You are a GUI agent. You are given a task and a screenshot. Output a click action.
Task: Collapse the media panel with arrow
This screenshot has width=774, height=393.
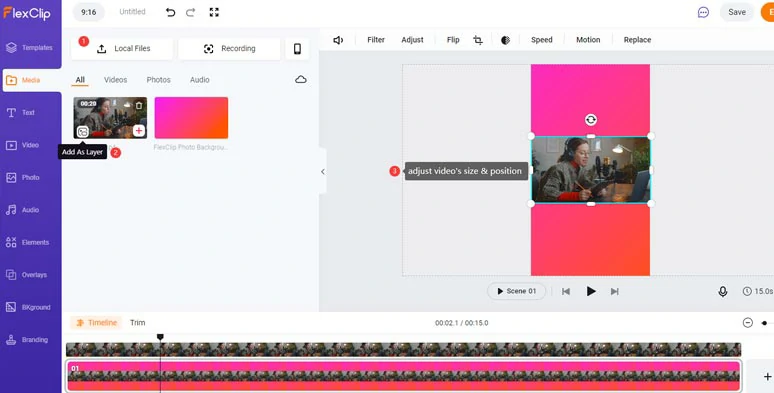pyautogui.click(x=323, y=172)
